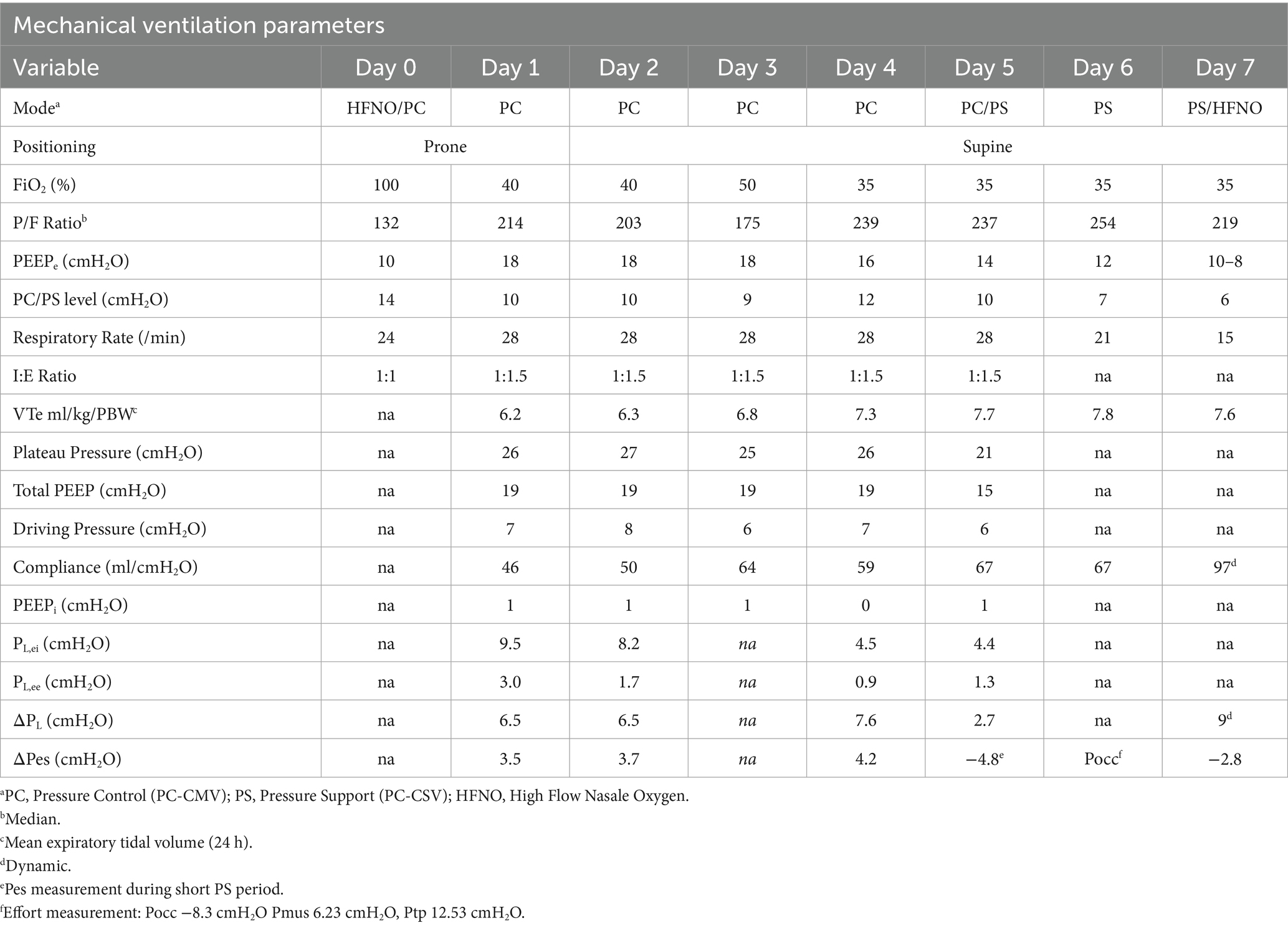1288x928 pixels.
Task: Click the Day 0 column header
Action: (x=386, y=67)
